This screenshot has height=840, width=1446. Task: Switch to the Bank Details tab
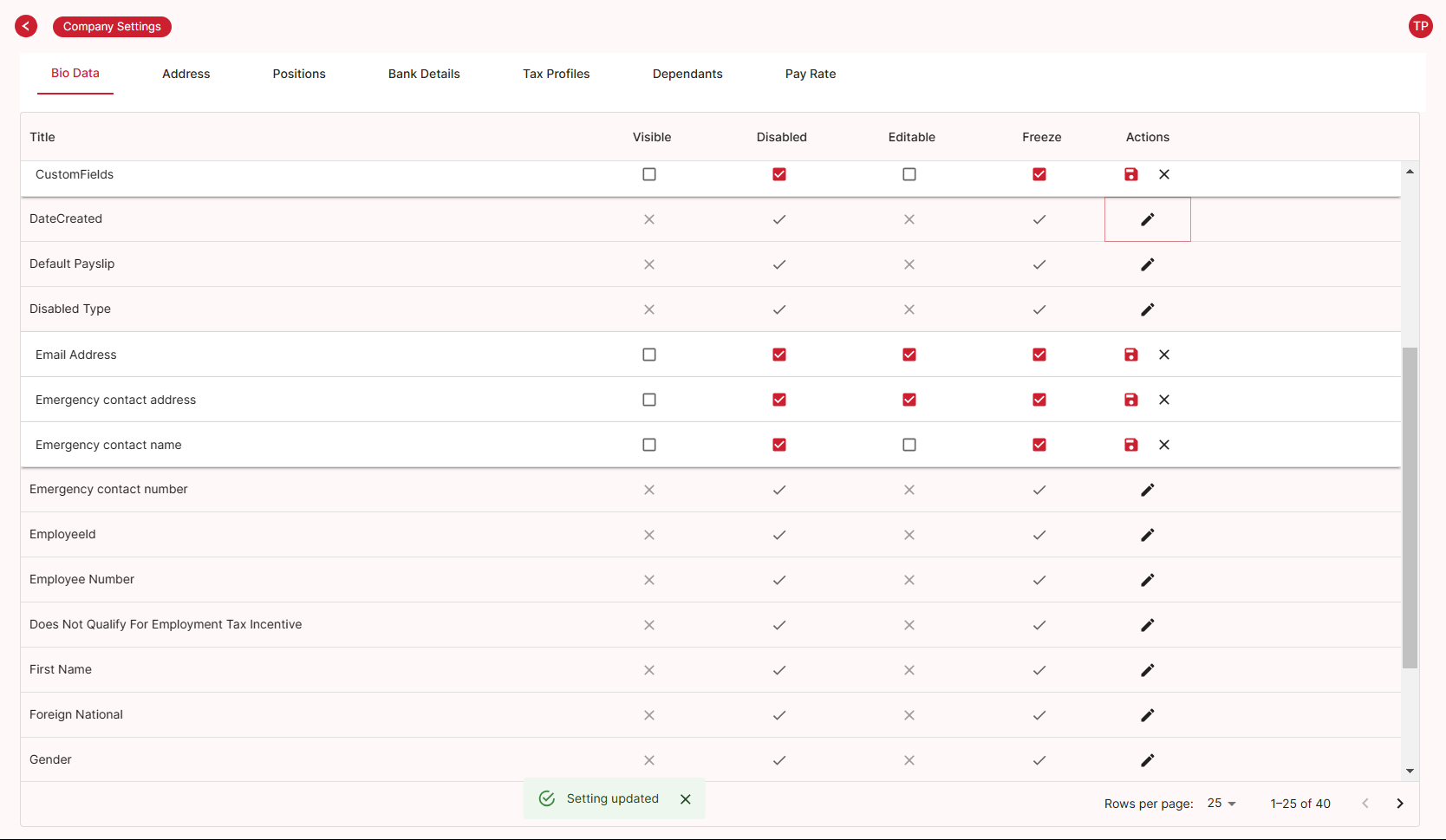(x=424, y=74)
